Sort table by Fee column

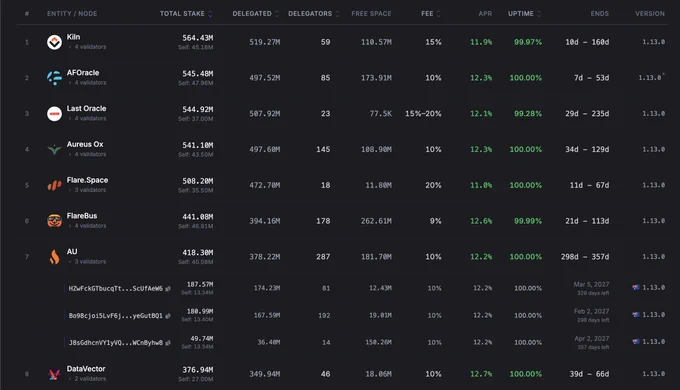[x=431, y=13]
